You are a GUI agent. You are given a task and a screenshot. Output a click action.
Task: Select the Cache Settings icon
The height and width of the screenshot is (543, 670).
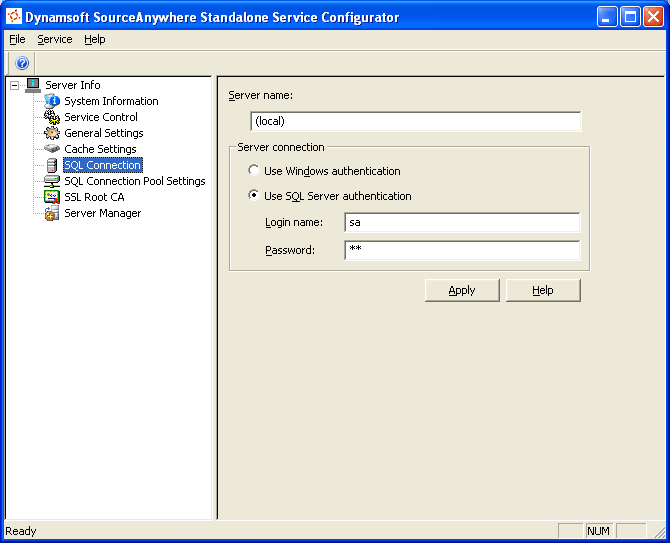(x=52, y=149)
